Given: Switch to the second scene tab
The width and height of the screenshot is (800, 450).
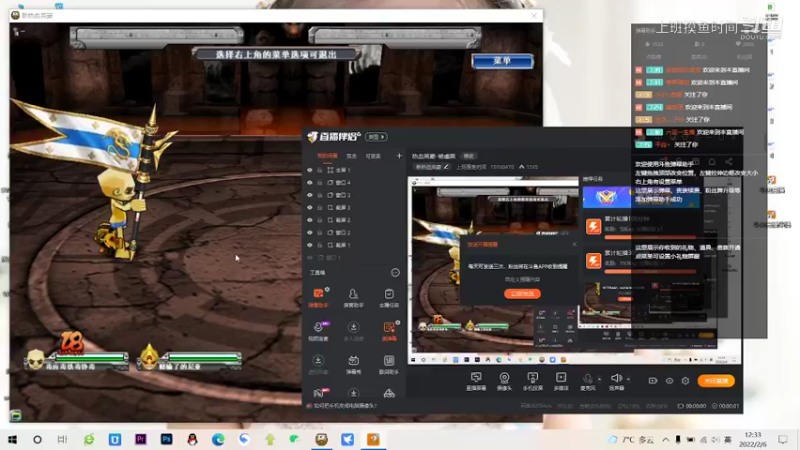Looking at the screenshot, I should [352, 156].
